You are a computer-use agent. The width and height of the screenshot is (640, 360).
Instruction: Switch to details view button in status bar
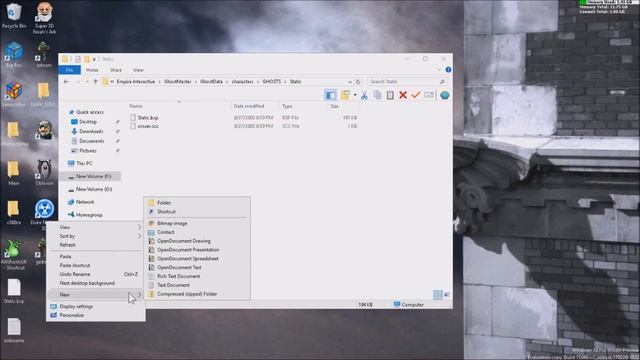click(x=438, y=295)
